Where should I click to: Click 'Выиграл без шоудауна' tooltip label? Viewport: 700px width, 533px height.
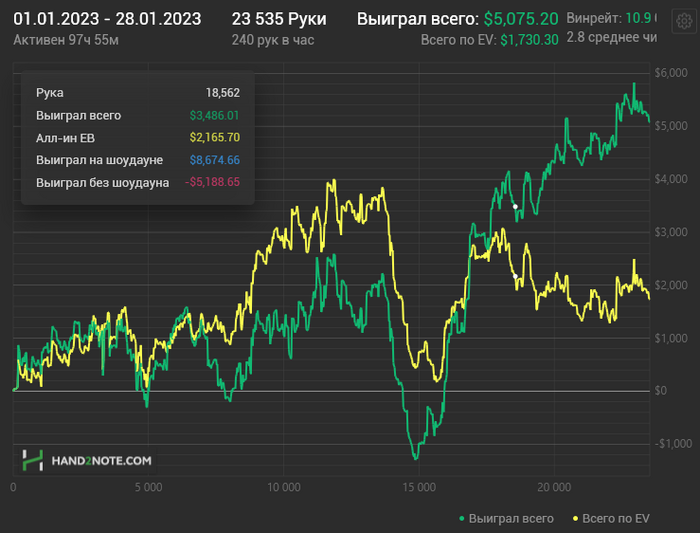(x=102, y=183)
